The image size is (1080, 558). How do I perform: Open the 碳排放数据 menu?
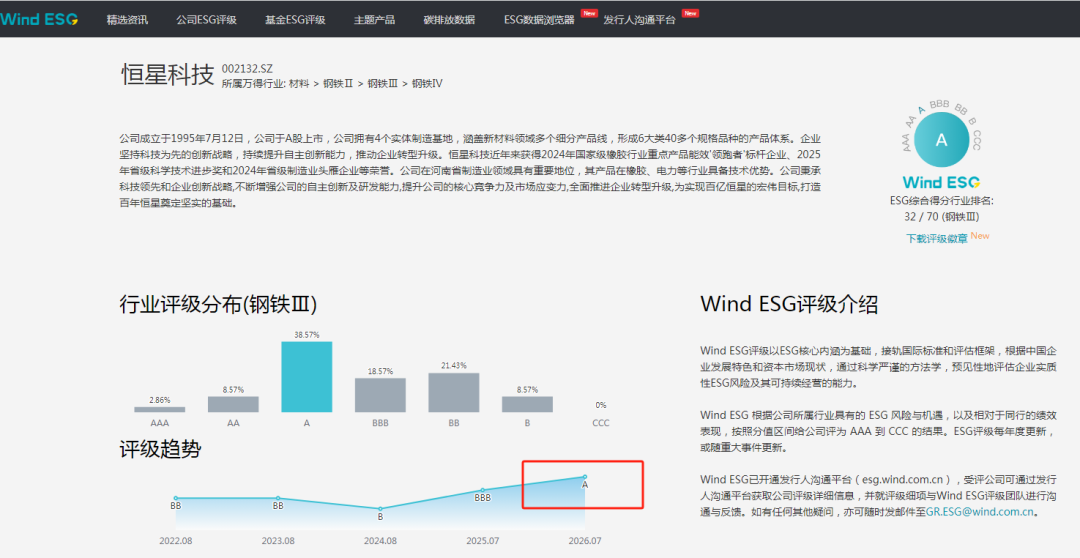[x=449, y=20]
